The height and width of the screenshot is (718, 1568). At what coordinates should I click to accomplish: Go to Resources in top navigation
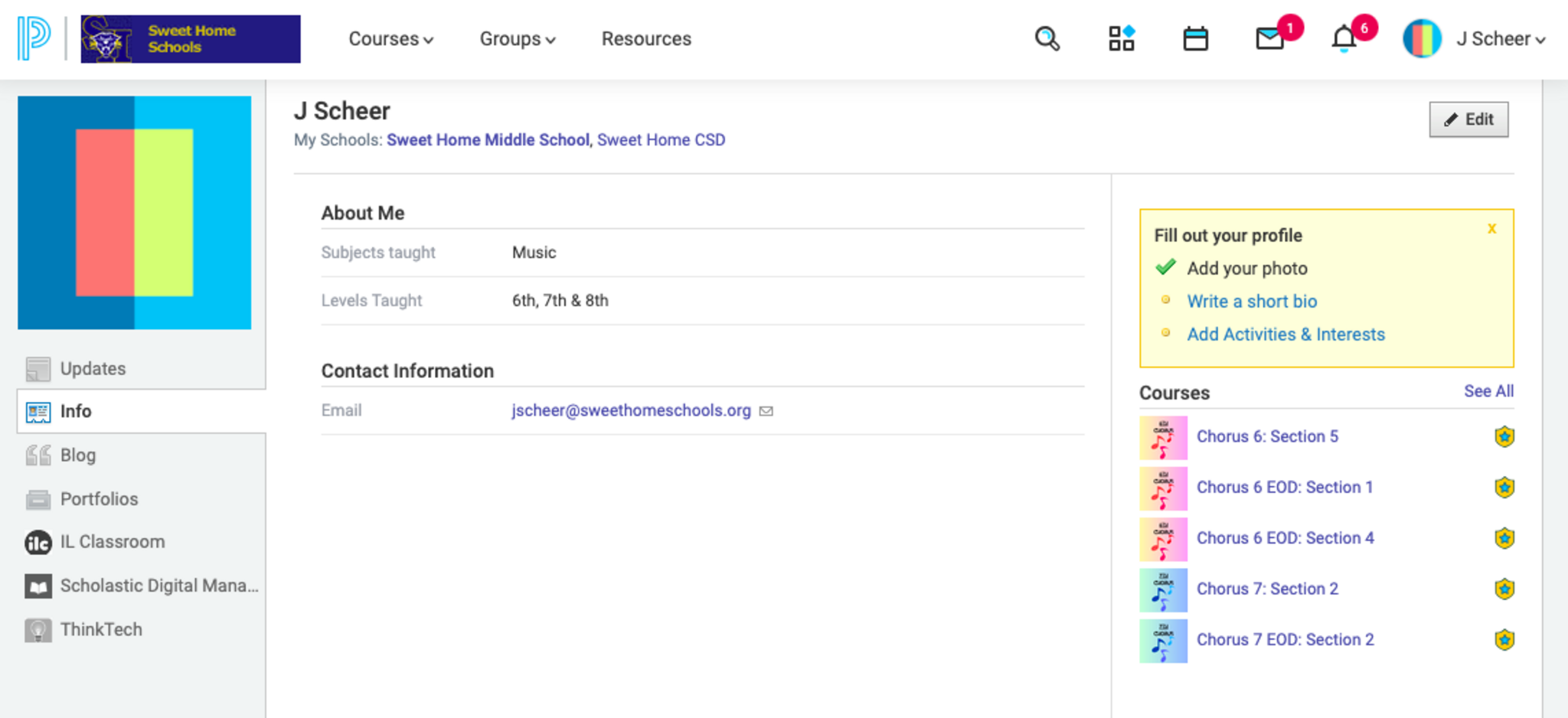pos(646,39)
